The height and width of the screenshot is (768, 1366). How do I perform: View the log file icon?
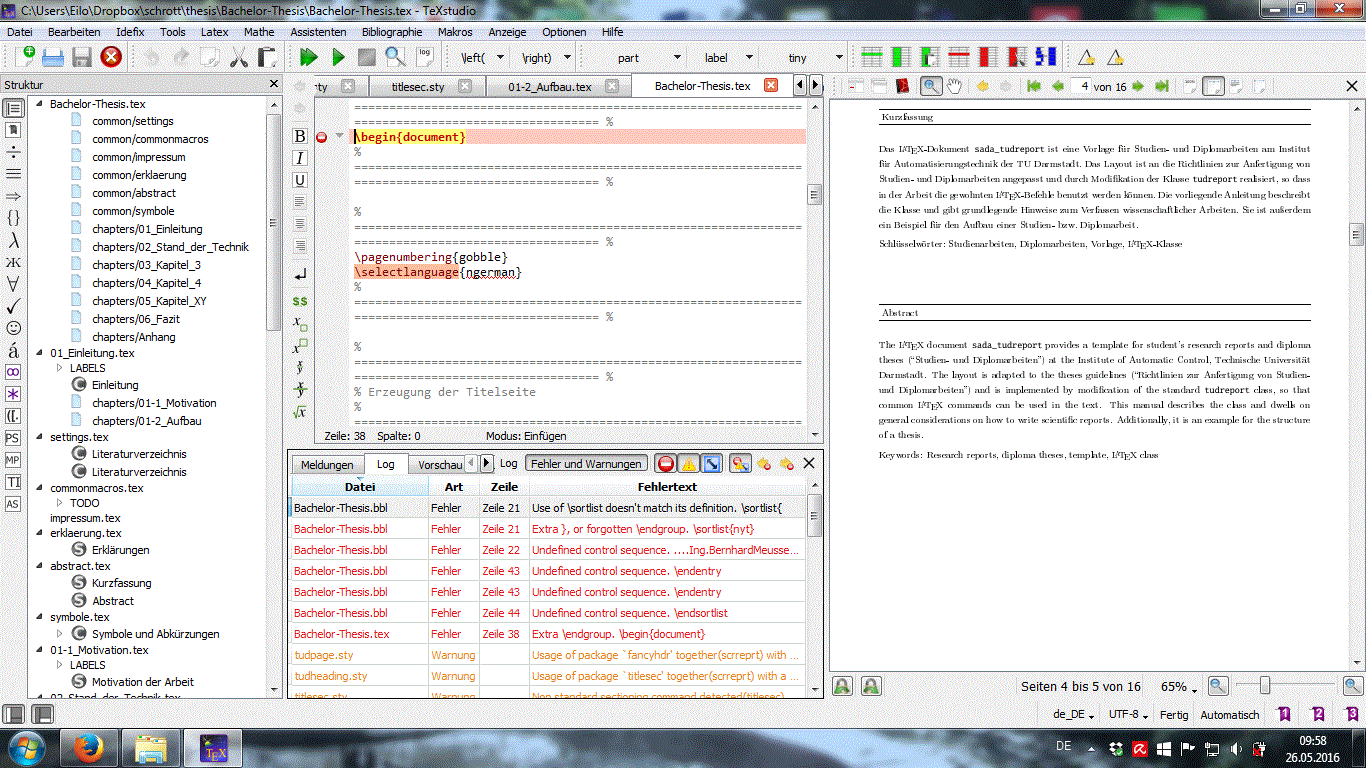click(425, 57)
